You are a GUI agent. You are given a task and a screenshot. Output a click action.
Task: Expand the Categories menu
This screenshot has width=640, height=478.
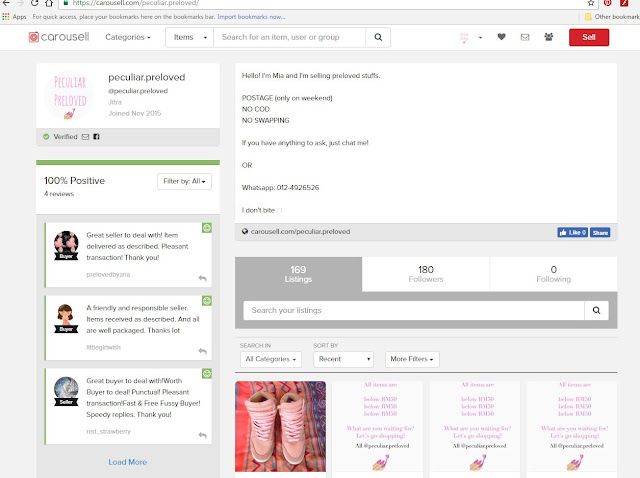tap(128, 37)
